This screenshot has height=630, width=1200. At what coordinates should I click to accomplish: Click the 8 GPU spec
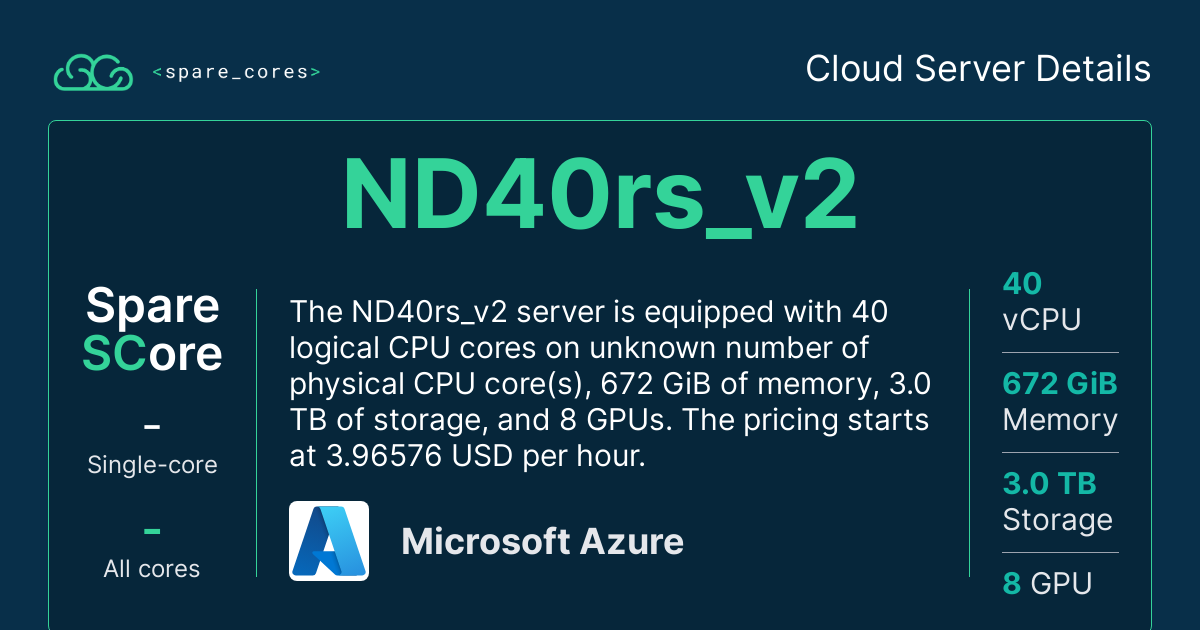point(1047,584)
